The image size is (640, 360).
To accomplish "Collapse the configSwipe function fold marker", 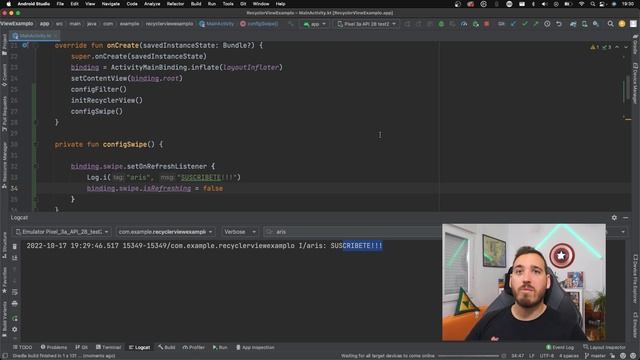I will coord(35,144).
